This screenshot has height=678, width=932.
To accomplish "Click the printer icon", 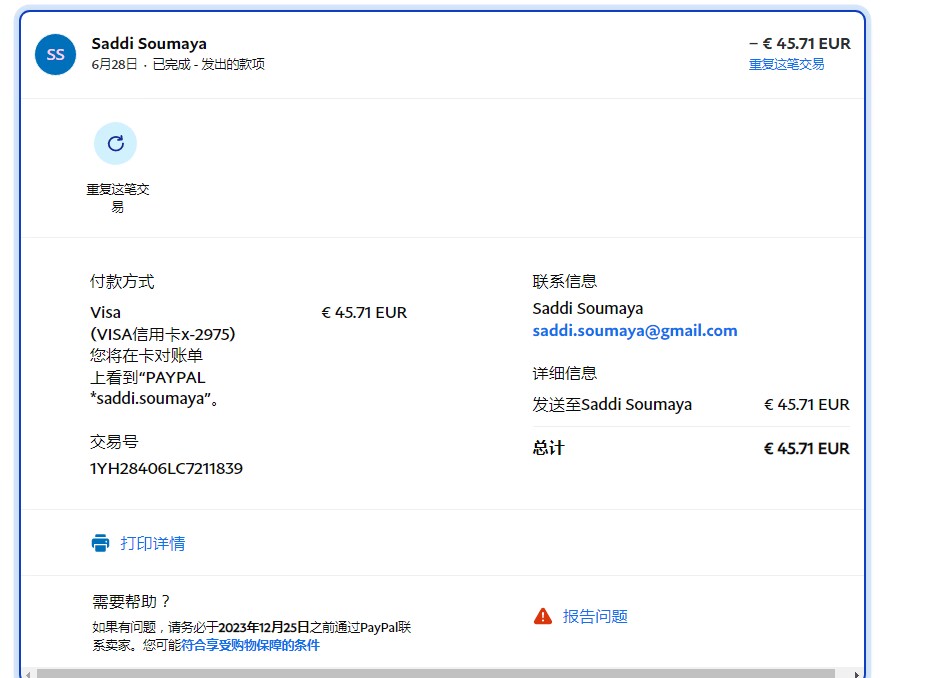I will pos(100,543).
